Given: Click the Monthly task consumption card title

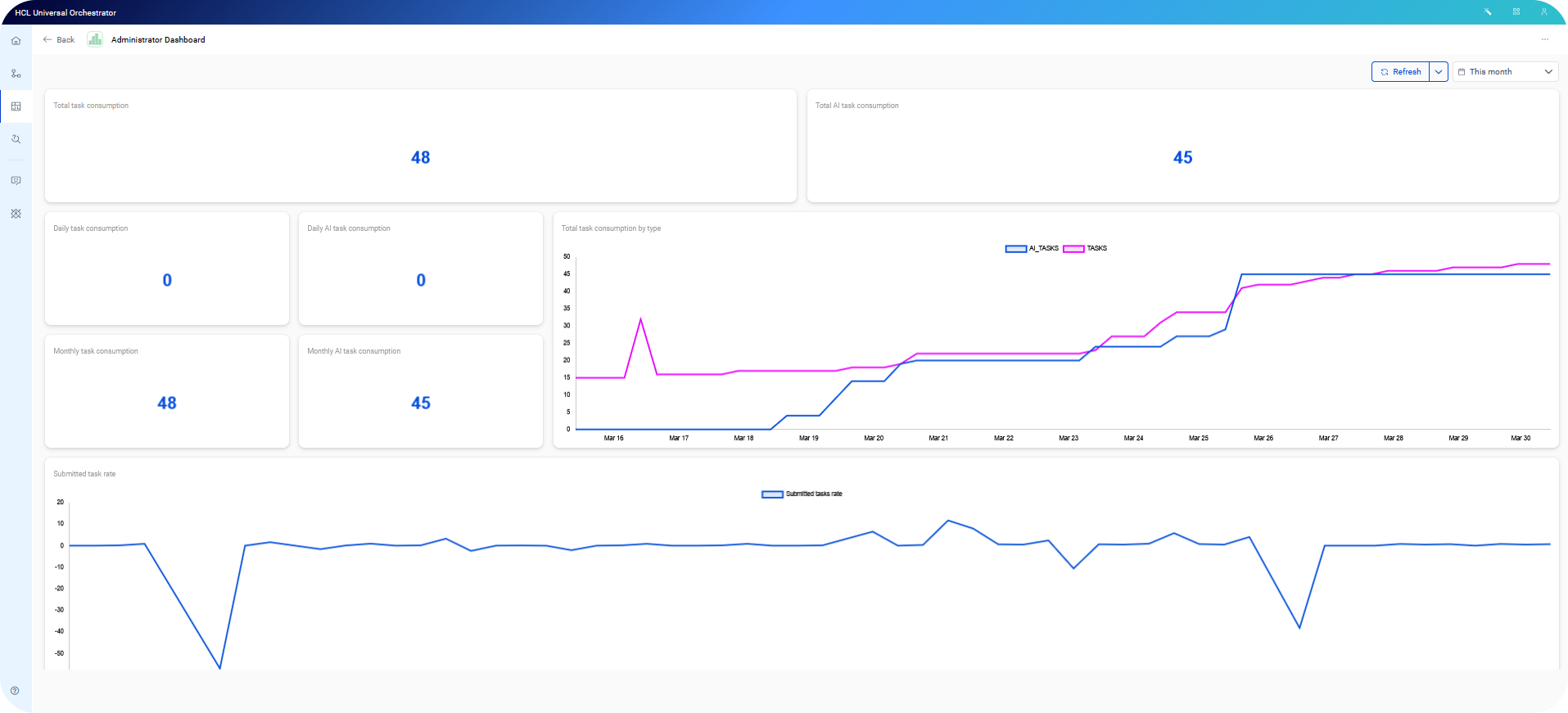Looking at the screenshot, I should click(96, 351).
